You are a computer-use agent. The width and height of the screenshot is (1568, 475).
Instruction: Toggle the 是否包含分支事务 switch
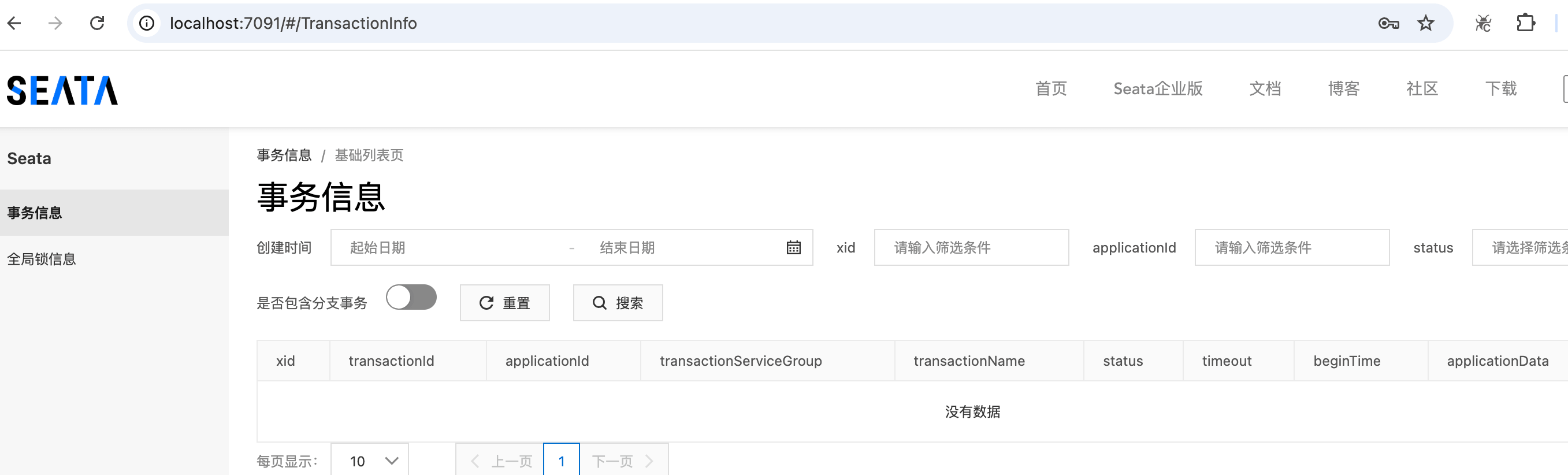pyautogui.click(x=411, y=298)
